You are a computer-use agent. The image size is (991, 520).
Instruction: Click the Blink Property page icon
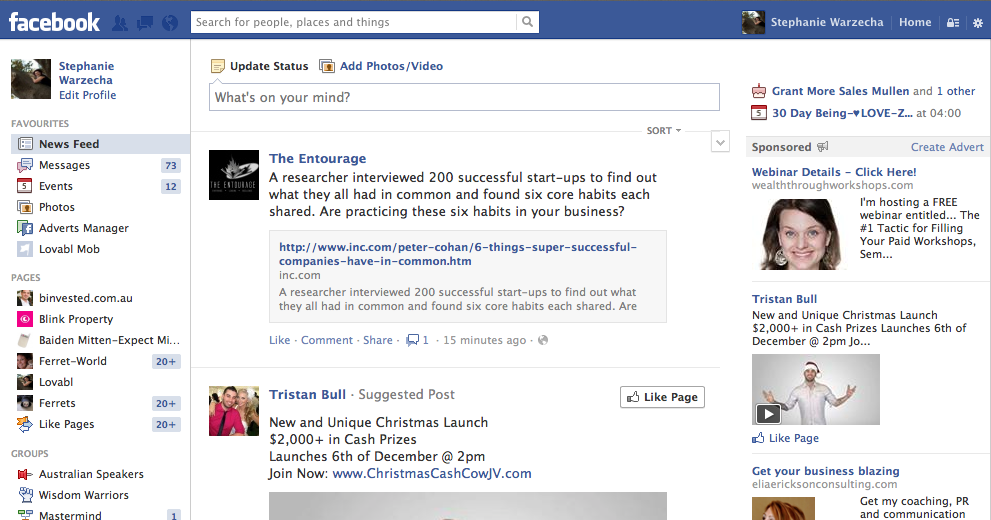[x=25, y=319]
